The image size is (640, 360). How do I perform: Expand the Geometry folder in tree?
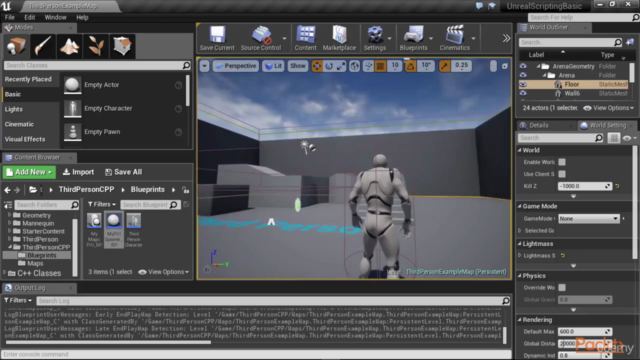[9, 215]
